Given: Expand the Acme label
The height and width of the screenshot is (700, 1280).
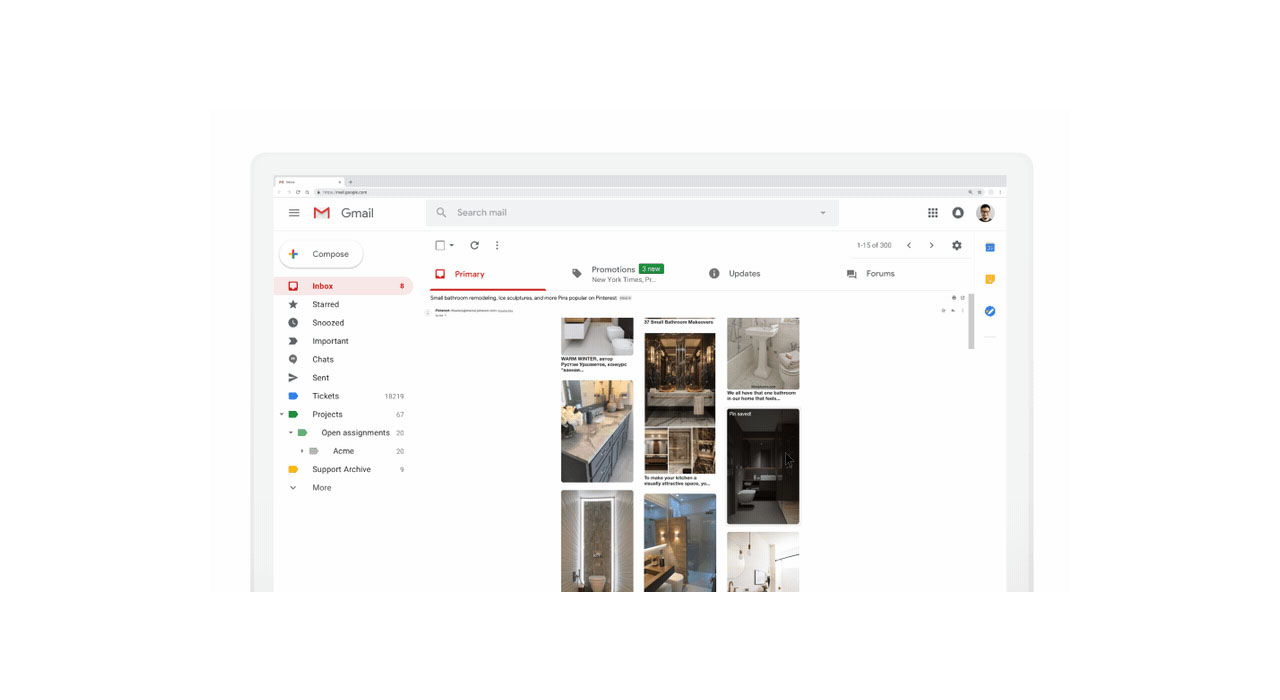Looking at the screenshot, I should coord(302,451).
